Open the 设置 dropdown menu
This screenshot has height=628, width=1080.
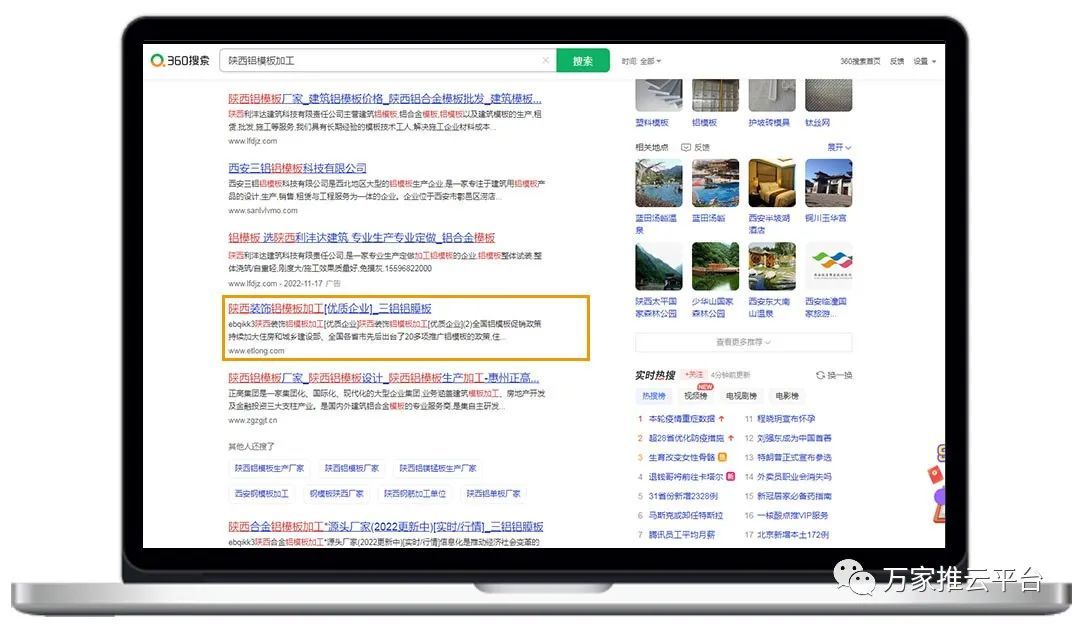pos(924,61)
